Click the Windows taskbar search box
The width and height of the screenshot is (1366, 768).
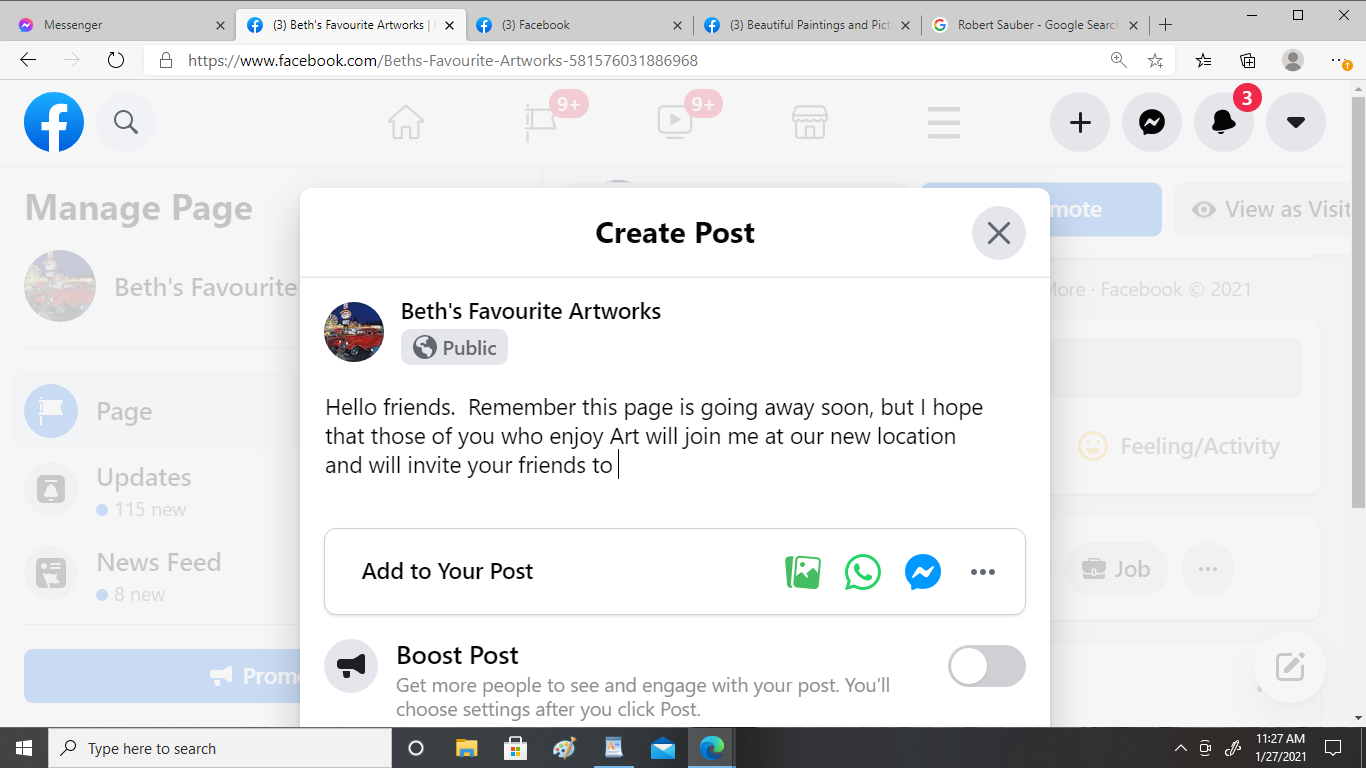tap(220, 748)
